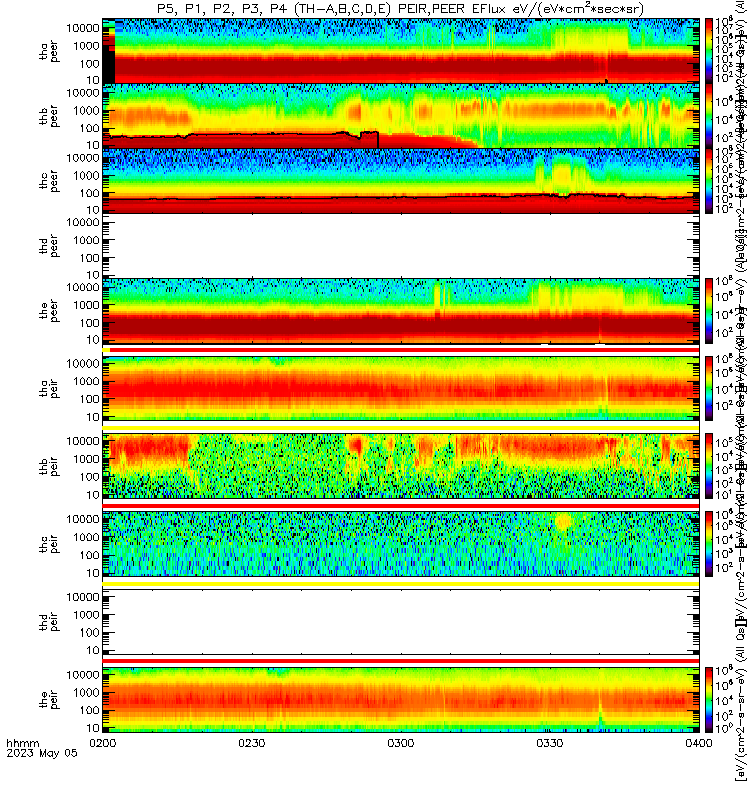This screenshot has width=750, height=800.
Task: Click inside the thc peer spectrogram panel
Action: [x=401, y=181]
